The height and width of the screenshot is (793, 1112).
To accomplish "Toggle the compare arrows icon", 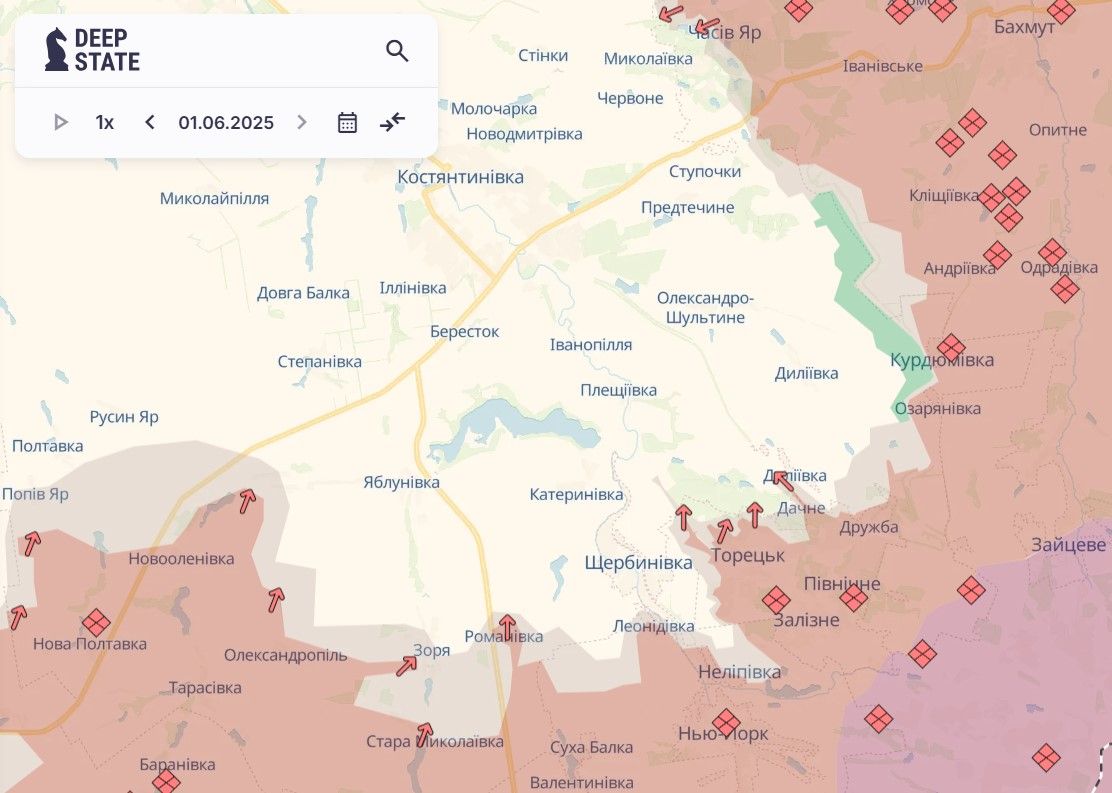I will click(392, 122).
